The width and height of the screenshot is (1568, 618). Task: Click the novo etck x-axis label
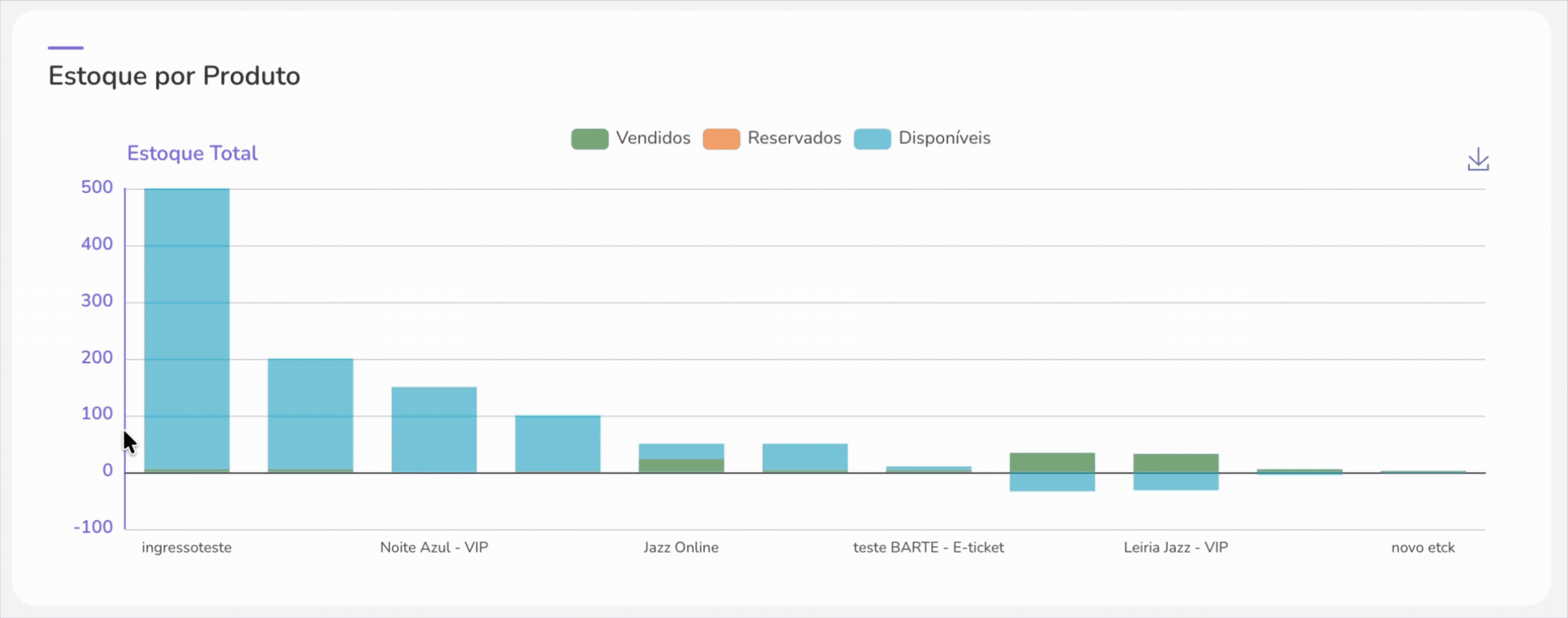click(1422, 548)
